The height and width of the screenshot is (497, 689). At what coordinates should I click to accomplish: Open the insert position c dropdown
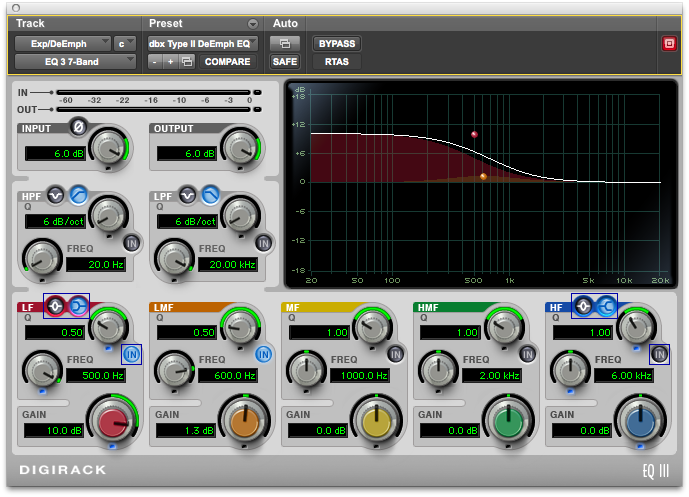point(125,44)
